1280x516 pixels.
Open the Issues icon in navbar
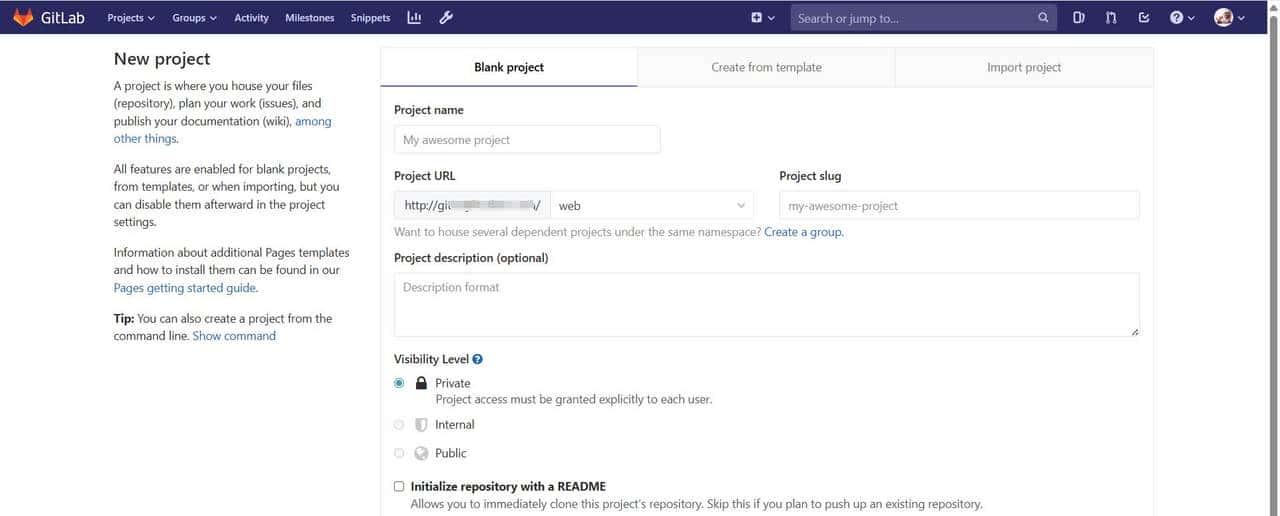tap(1079, 17)
